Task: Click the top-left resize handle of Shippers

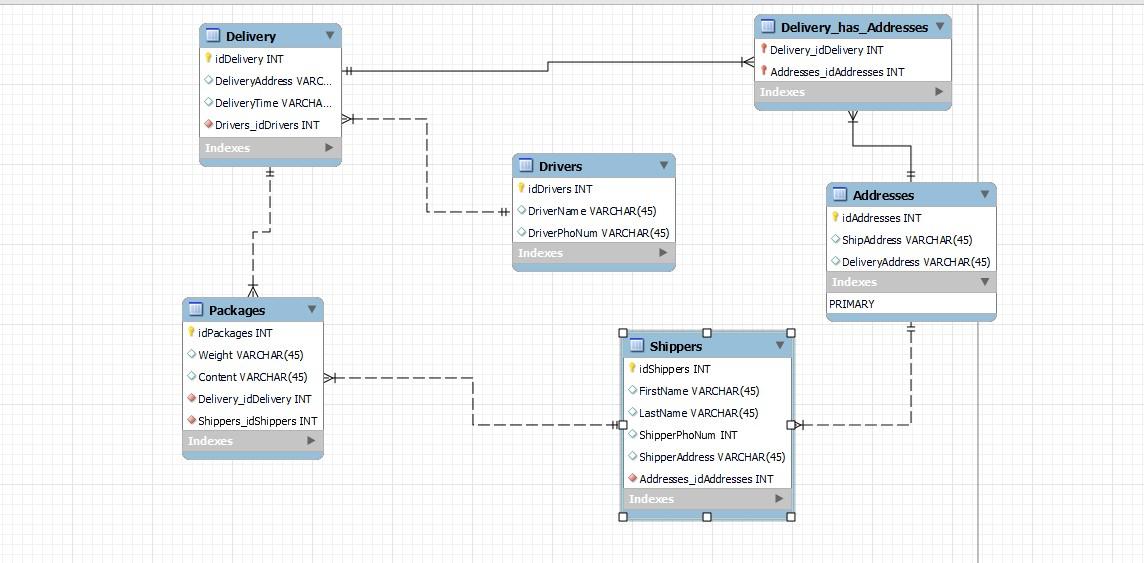Action: 623,333
